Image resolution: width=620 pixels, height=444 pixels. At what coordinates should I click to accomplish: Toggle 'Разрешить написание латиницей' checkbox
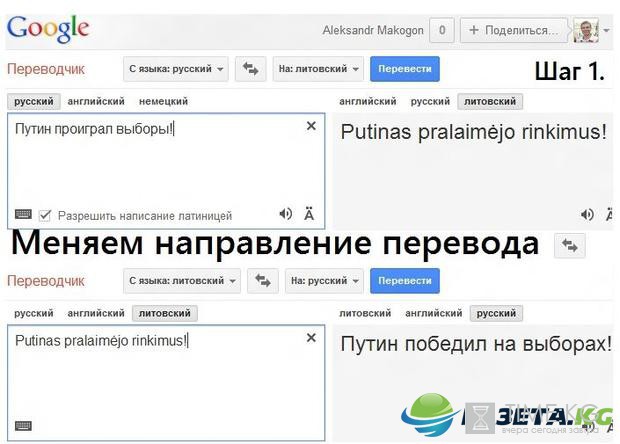pyautogui.click(x=45, y=215)
